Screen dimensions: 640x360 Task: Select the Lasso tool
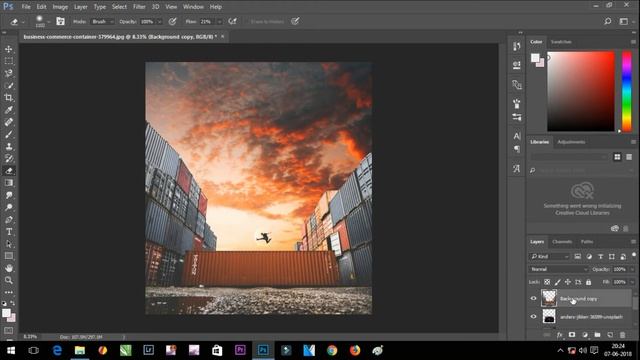tap(9, 73)
